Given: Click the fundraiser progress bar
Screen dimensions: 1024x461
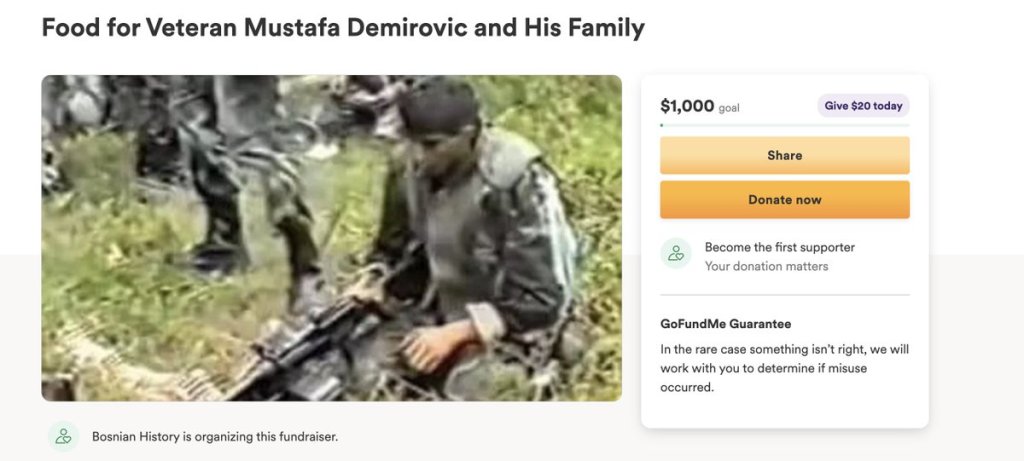Looking at the screenshot, I should coord(784,125).
